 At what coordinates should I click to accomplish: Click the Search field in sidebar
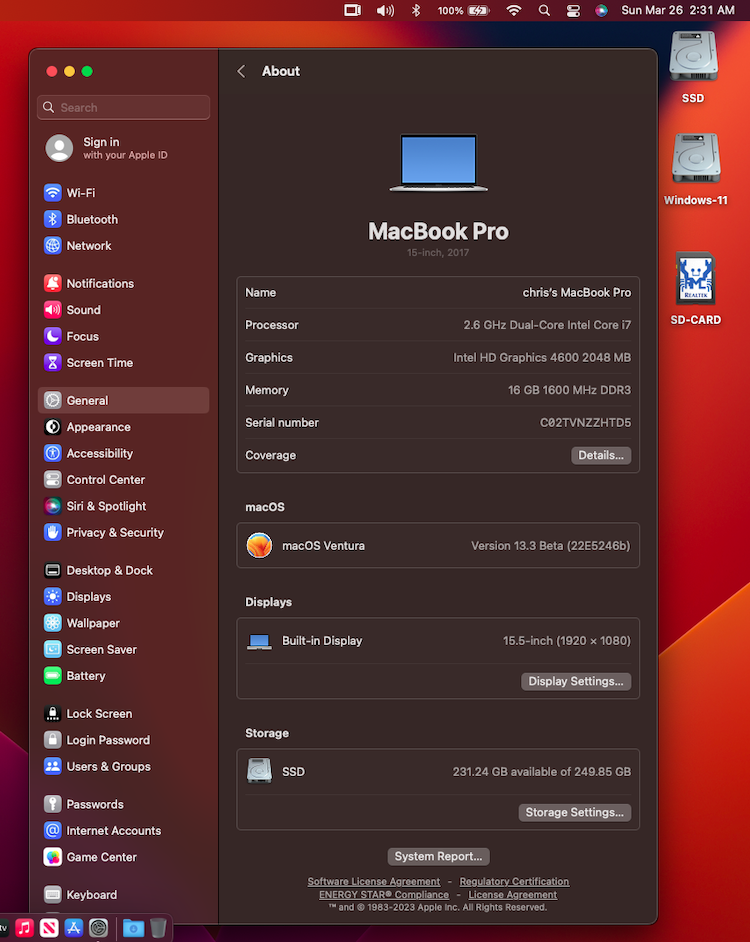tap(123, 108)
